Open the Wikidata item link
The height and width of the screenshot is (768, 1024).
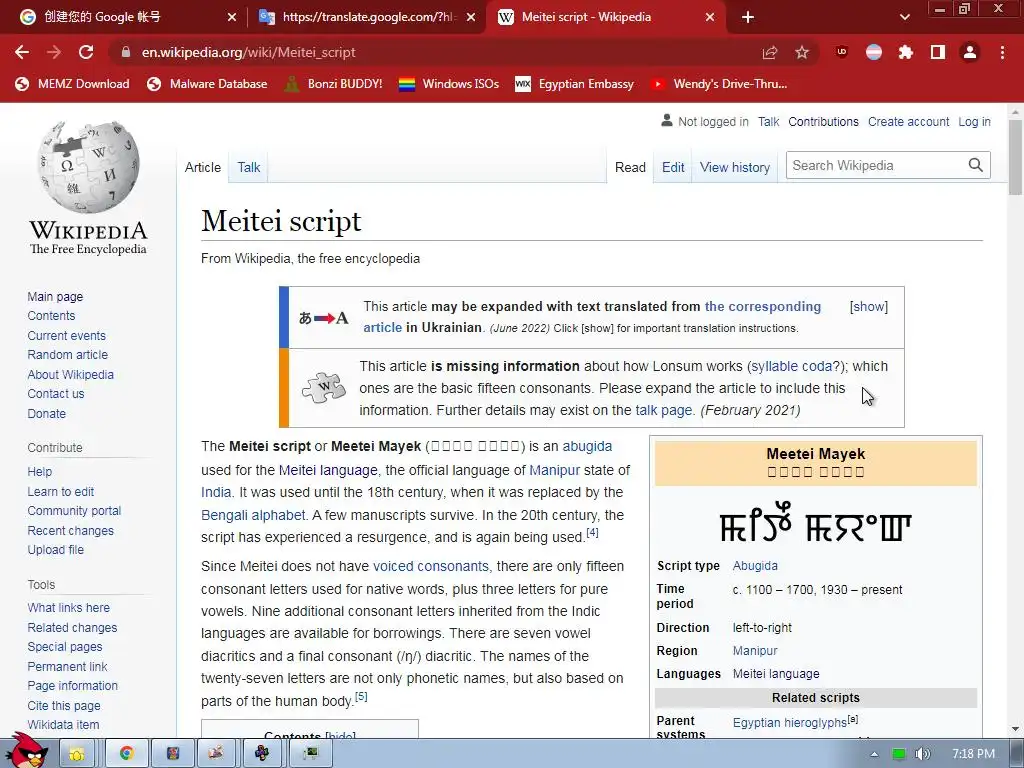(63, 724)
